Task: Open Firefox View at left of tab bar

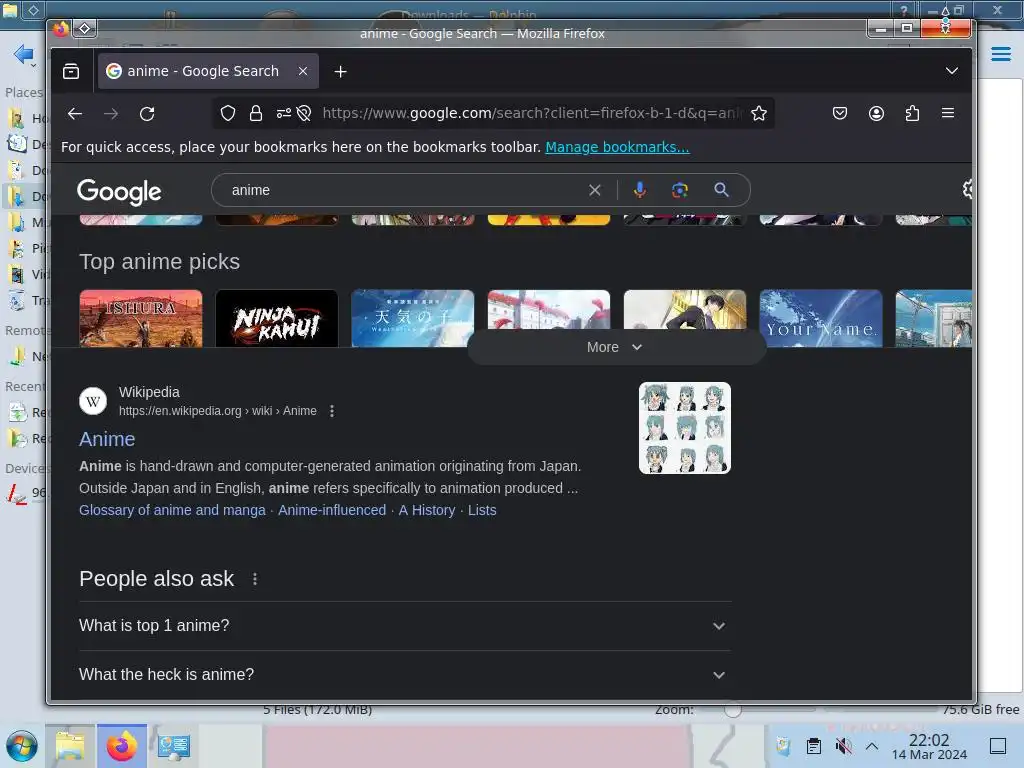Action: pyautogui.click(x=71, y=71)
